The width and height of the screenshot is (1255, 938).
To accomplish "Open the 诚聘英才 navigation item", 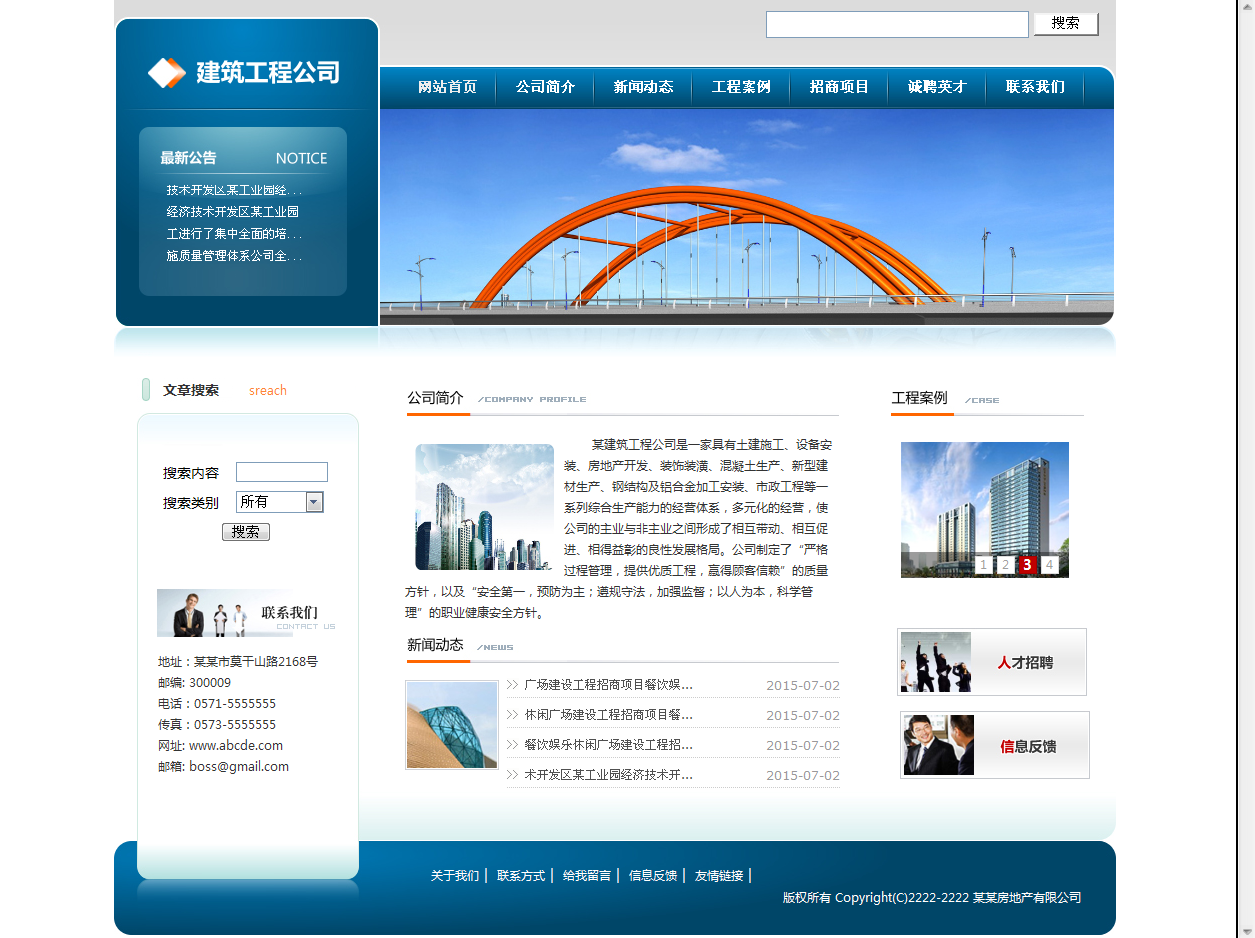I will [937, 87].
